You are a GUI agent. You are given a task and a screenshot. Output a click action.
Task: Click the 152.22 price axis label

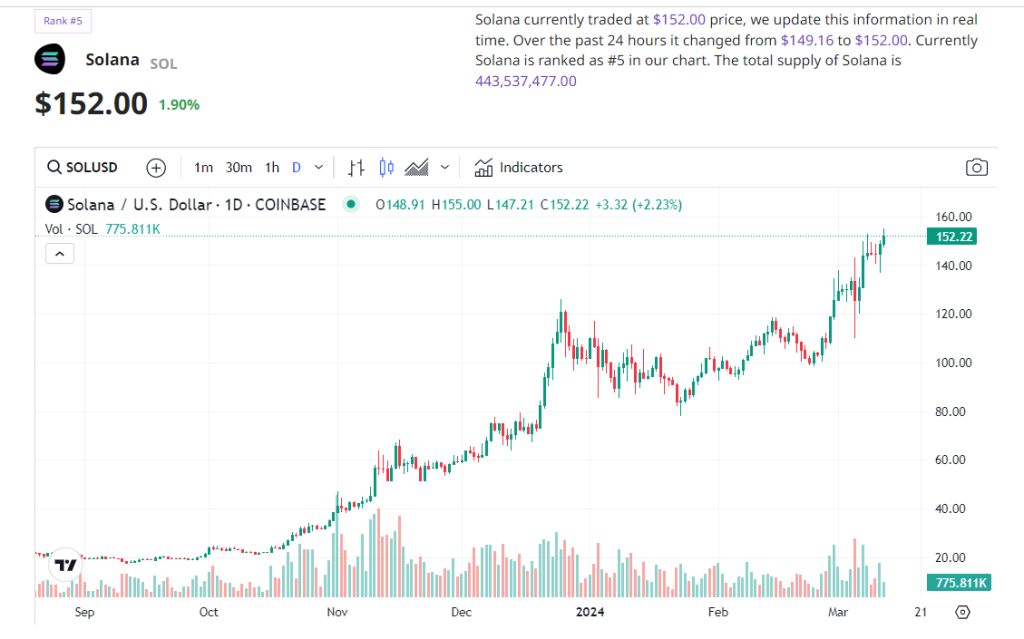954,237
